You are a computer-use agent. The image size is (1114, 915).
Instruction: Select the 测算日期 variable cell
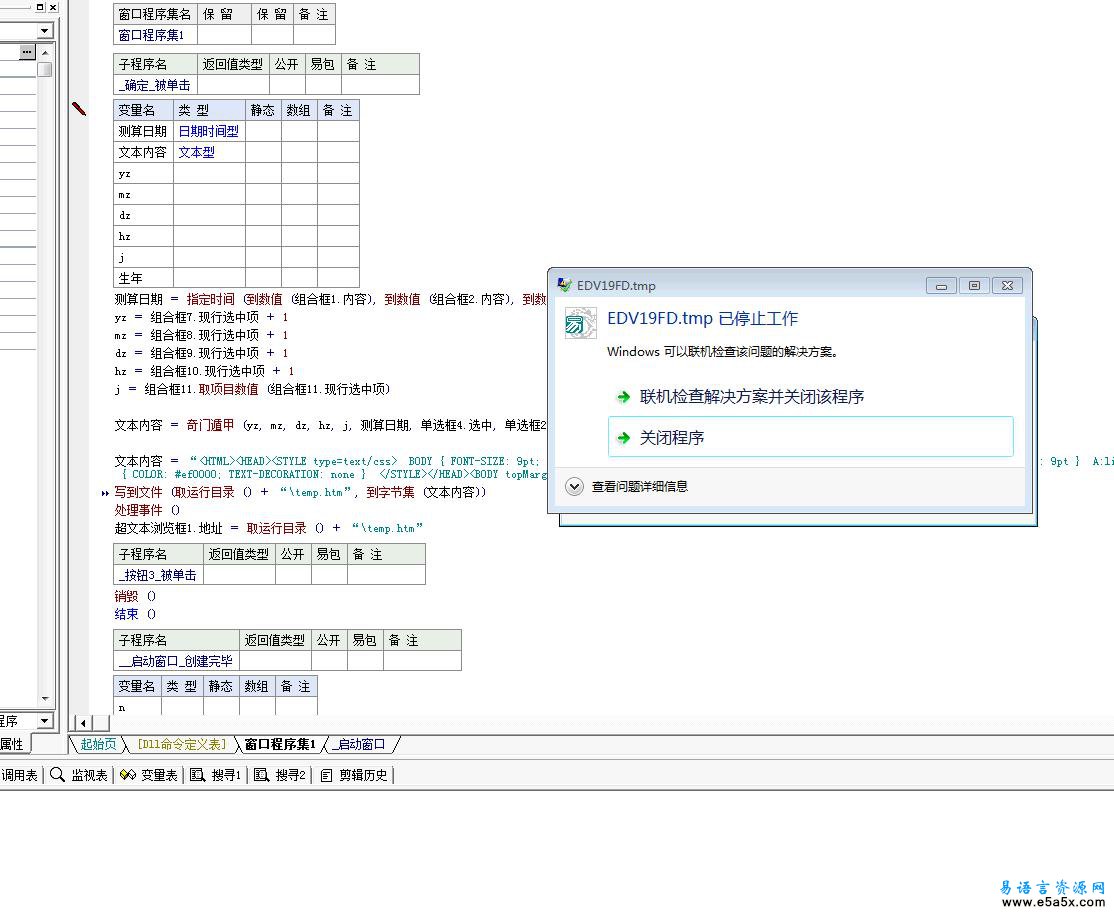click(x=143, y=131)
